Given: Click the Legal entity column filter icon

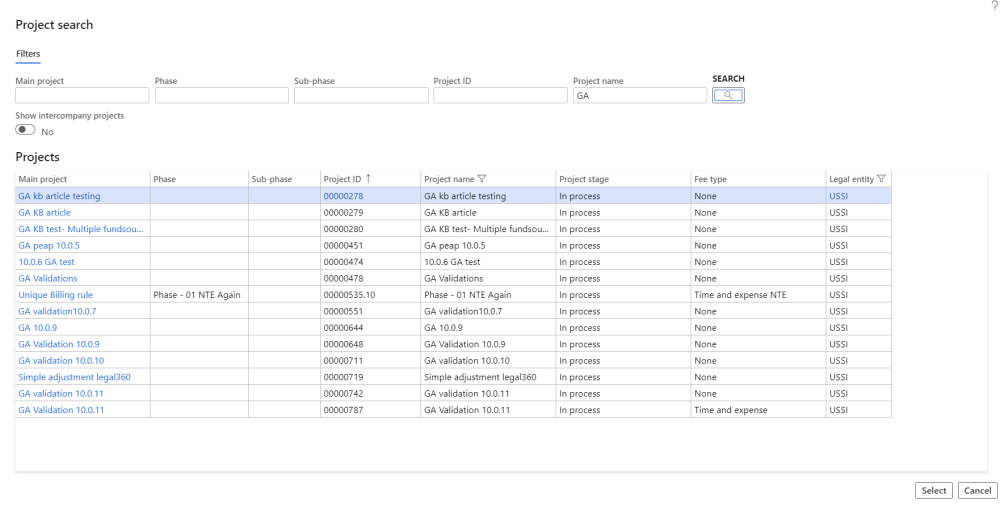Looking at the screenshot, I should click(x=881, y=179).
